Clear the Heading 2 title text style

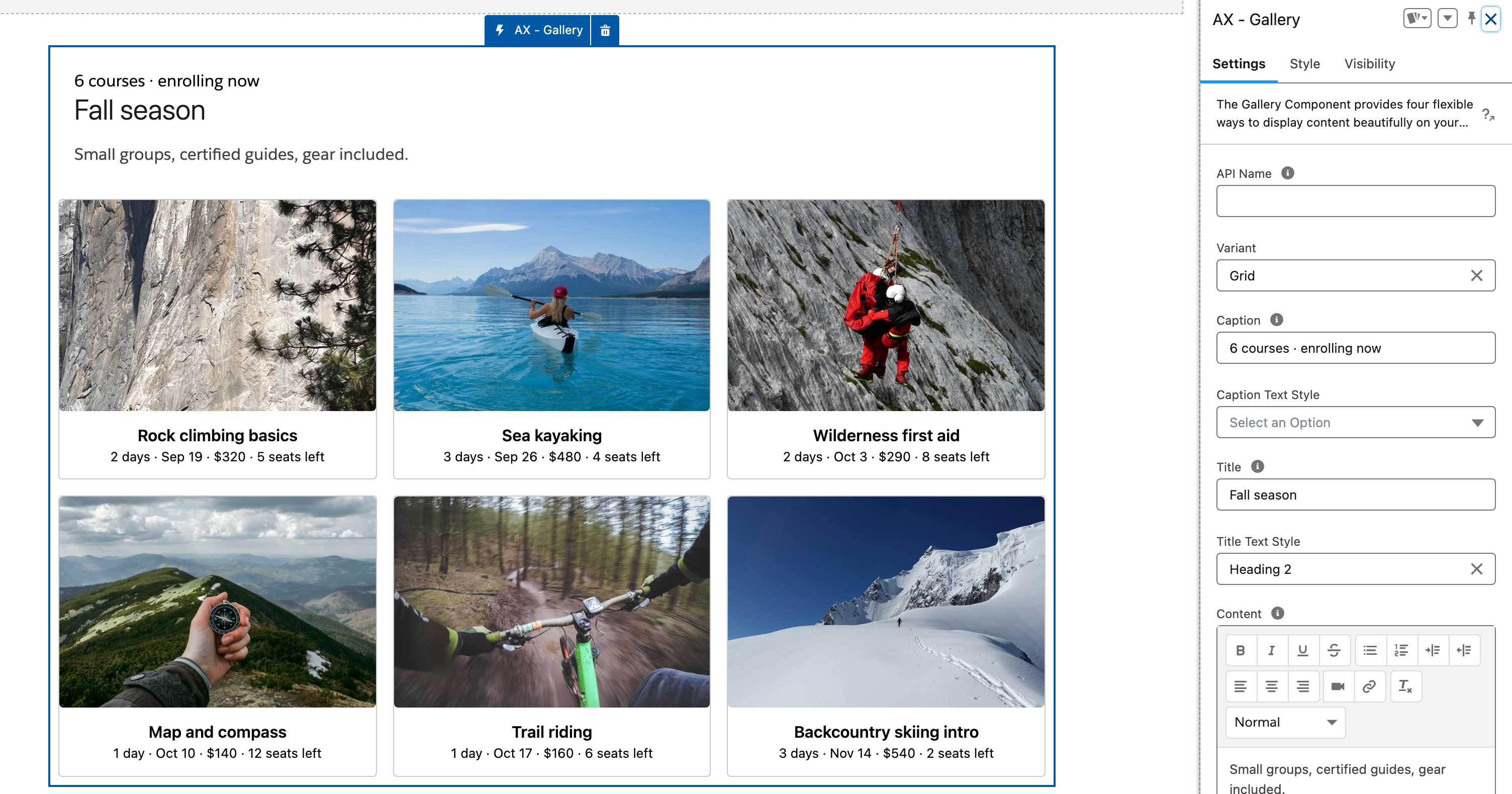point(1477,569)
